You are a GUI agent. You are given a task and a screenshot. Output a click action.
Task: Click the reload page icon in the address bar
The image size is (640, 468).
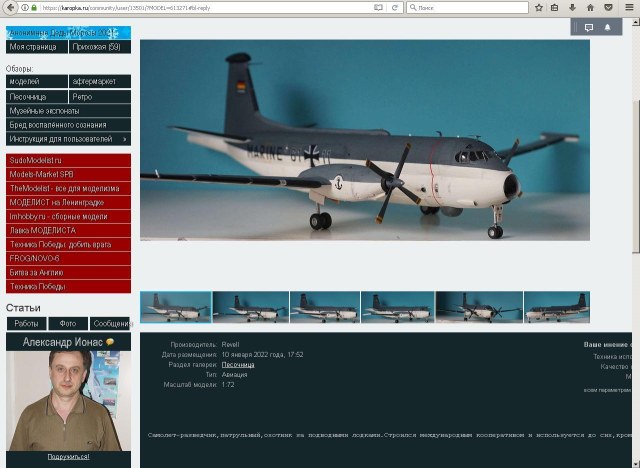pos(395,7)
